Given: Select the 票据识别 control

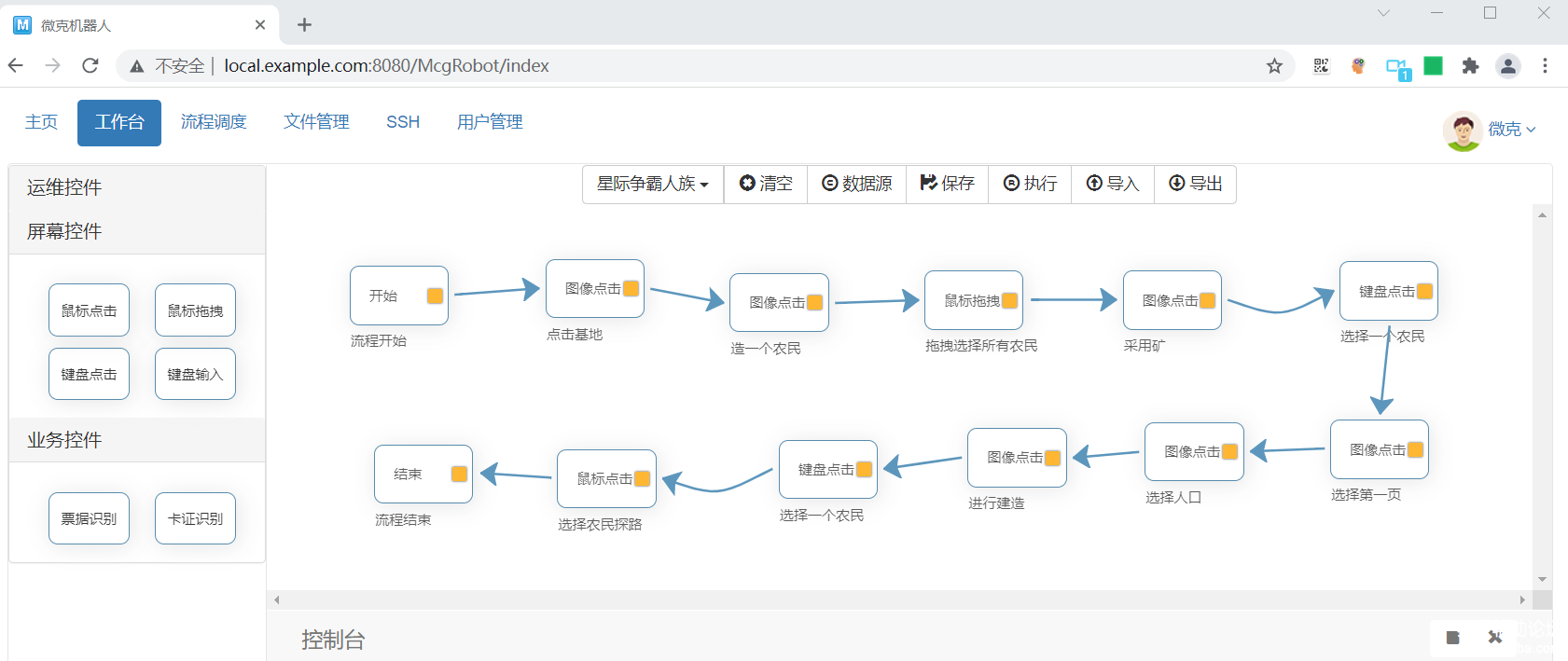Looking at the screenshot, I should [x=89, y=518].
